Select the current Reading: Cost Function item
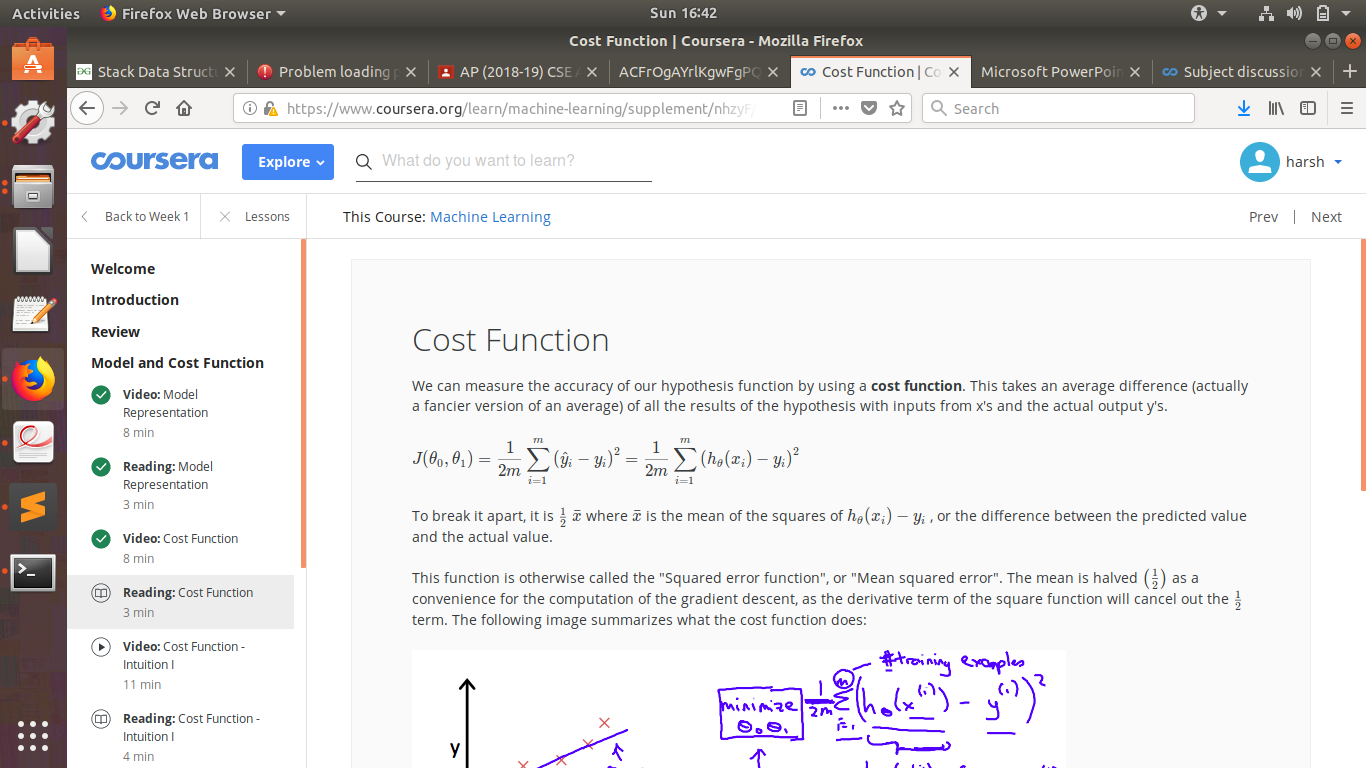 click(x=181, y=602)
